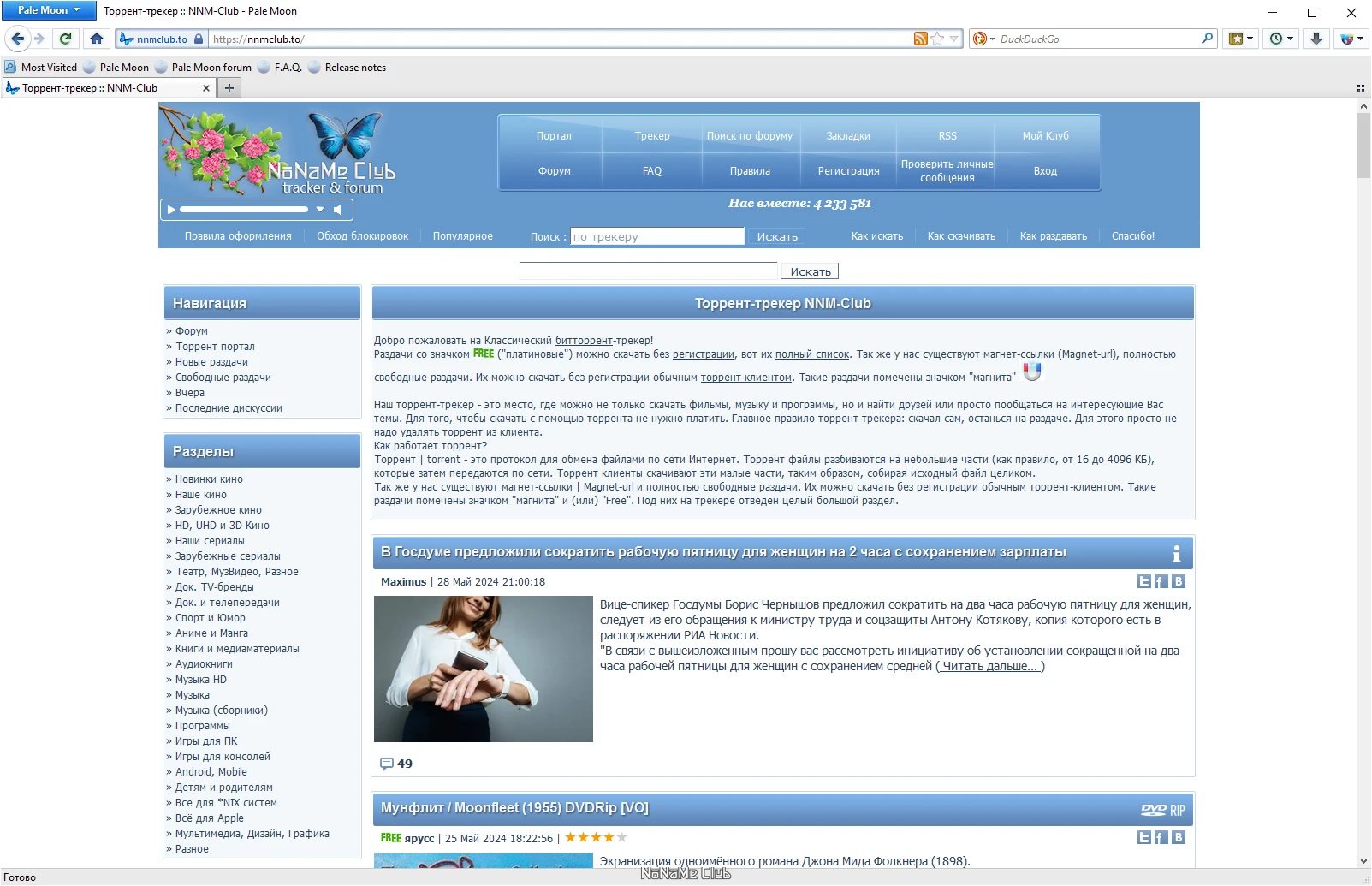Viewport: 1372px width, 886px height.
Task: Open the info icon on Gosduma news header
Action: click(x=1176, y=553)
